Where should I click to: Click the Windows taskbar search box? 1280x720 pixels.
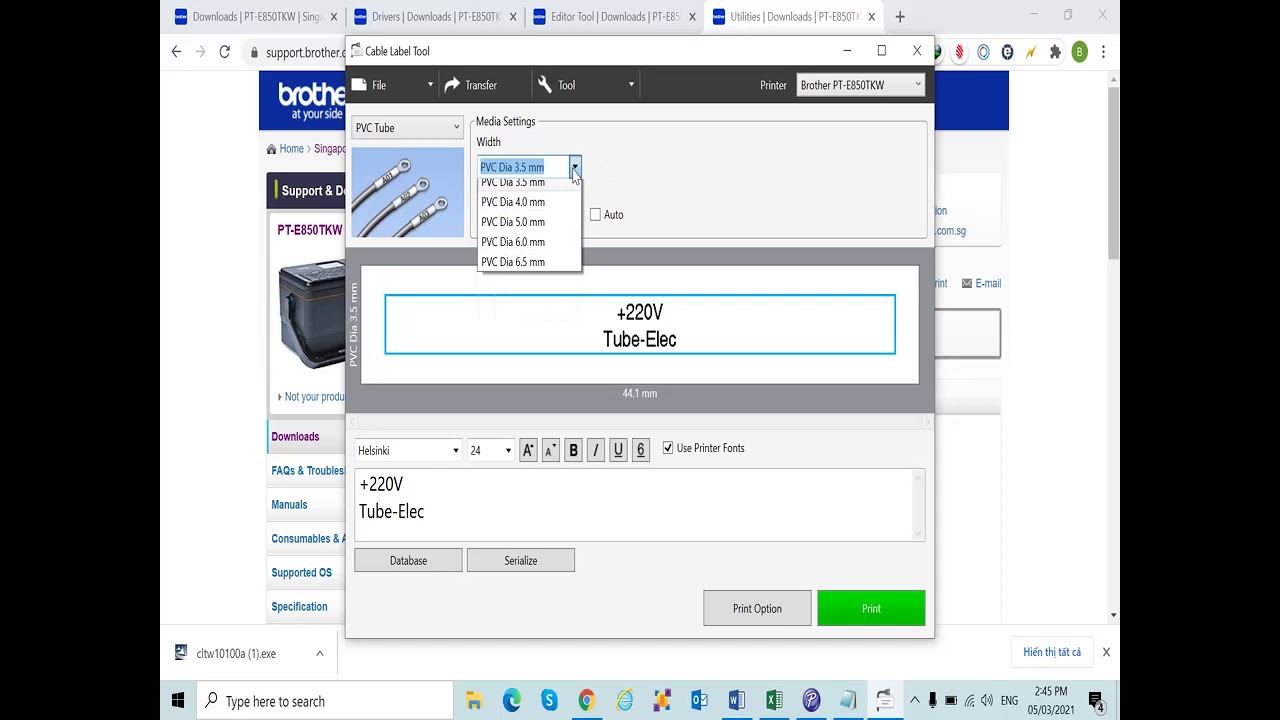pos(325,701)
